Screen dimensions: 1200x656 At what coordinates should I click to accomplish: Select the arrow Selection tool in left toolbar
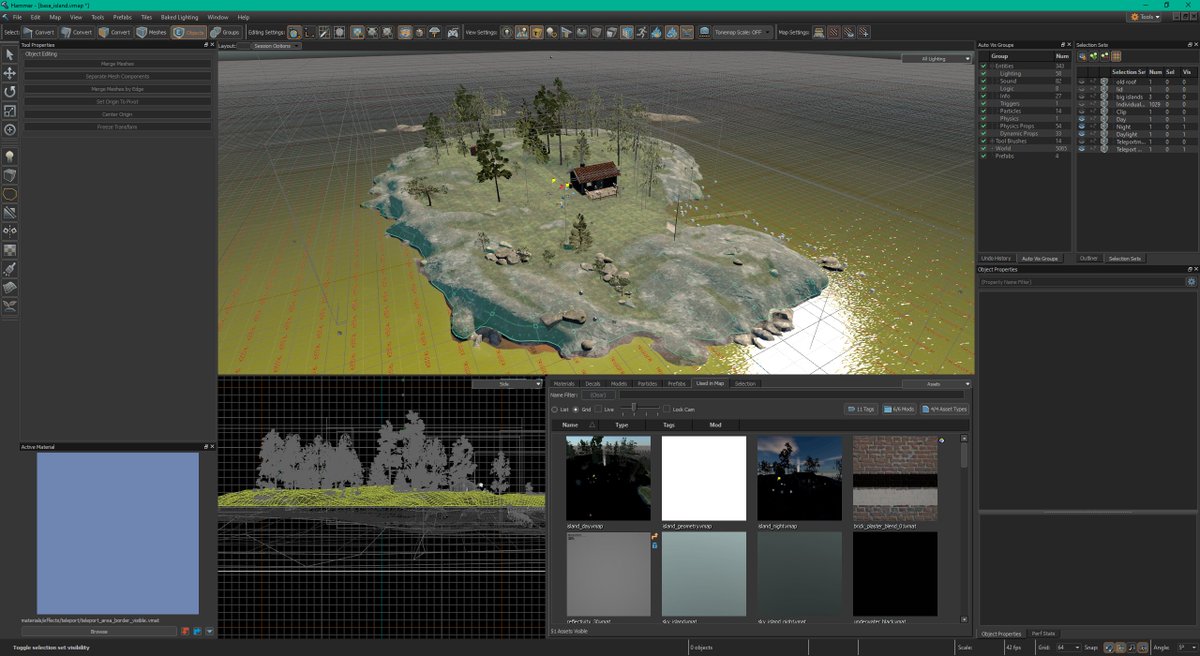tap(10, 54)
